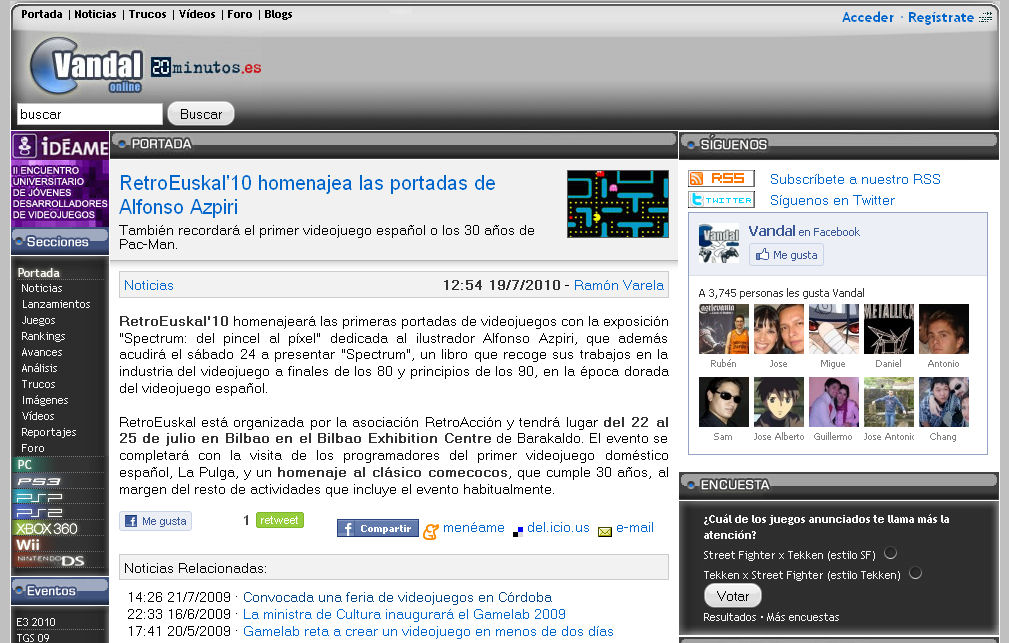This screenshot has height=643, width=1009.
Task: Open the 20minutos.es logo
Action: [x=206, y=67]
